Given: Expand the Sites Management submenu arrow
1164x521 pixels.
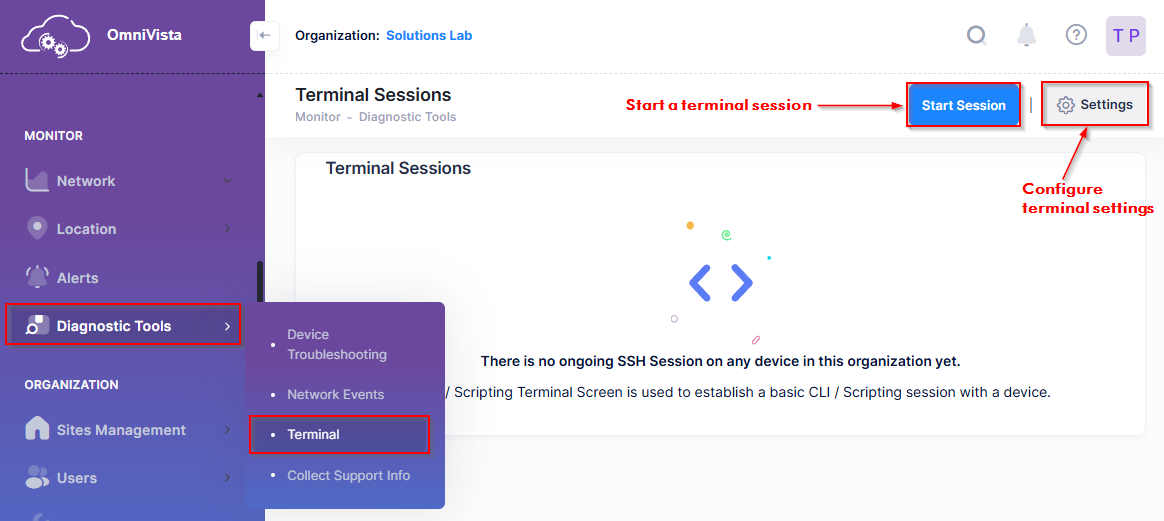Looking at the screenshot, I should [228, 430].
